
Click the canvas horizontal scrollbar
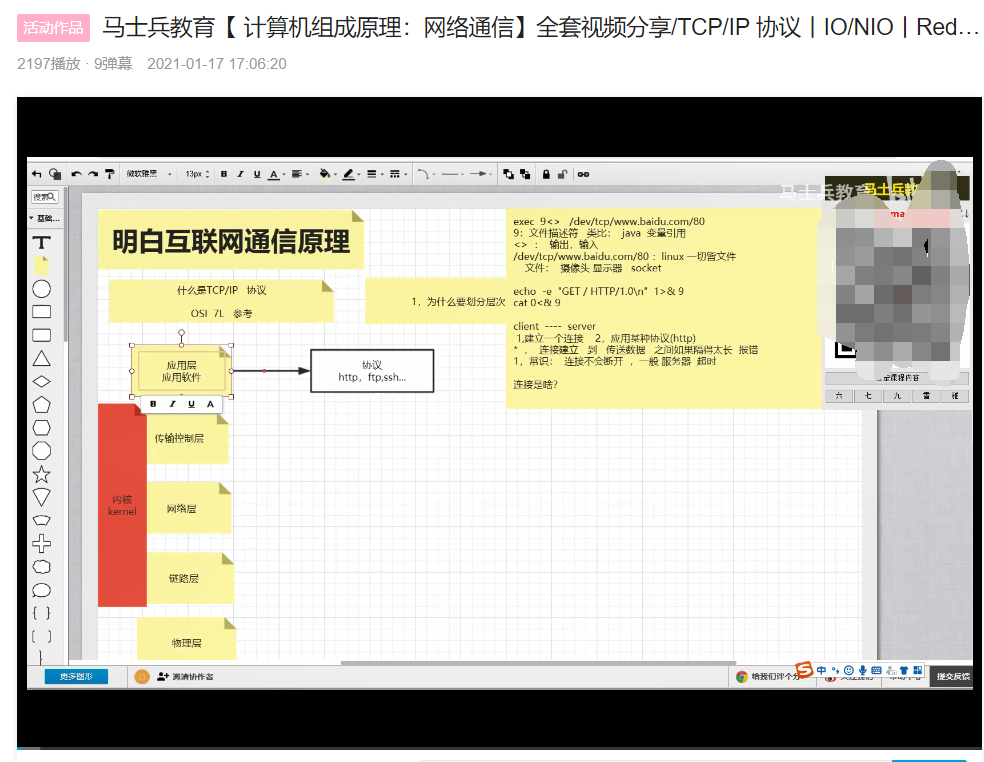pos(538,663)
